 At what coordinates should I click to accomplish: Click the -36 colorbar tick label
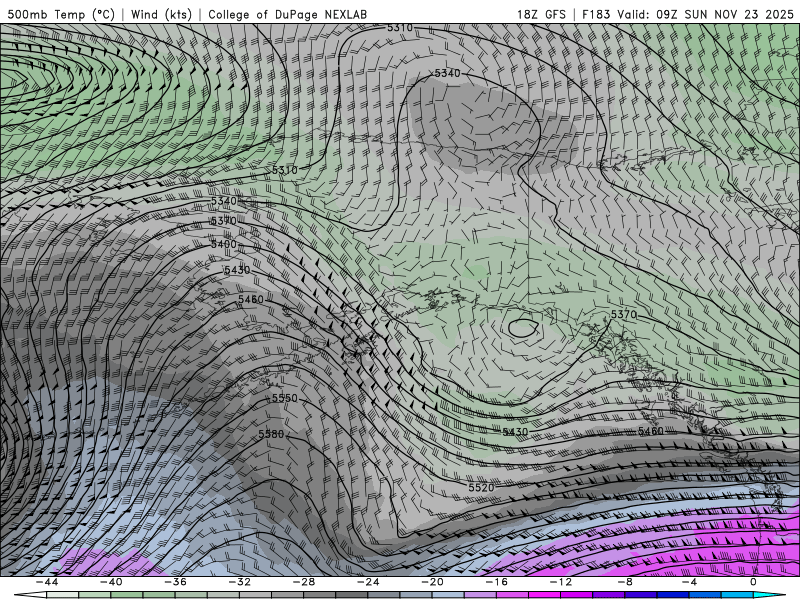coord(176,582)
